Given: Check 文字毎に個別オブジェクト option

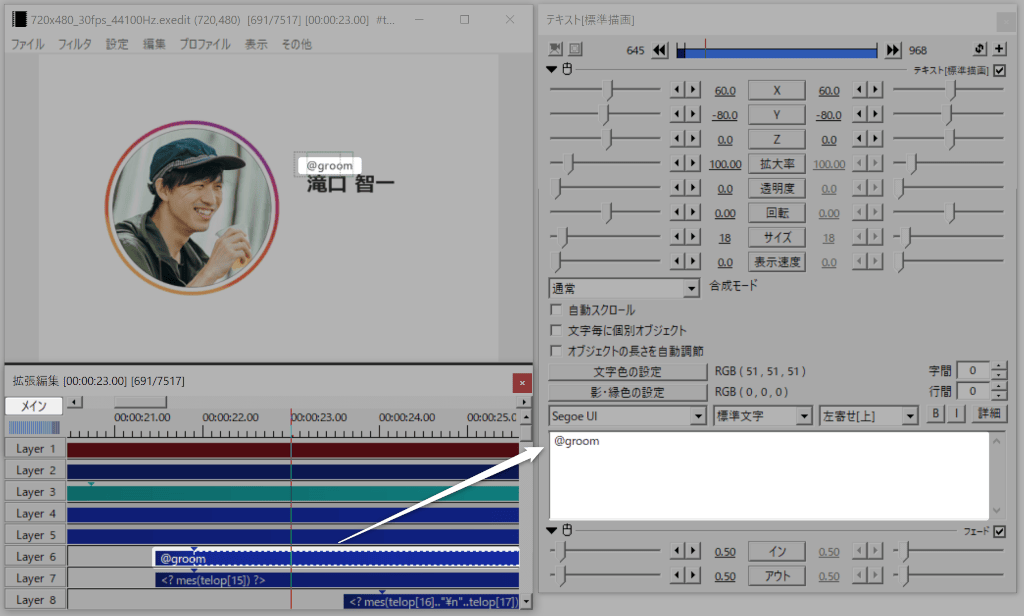Looking at the screenshot, I should pos(557,330).
